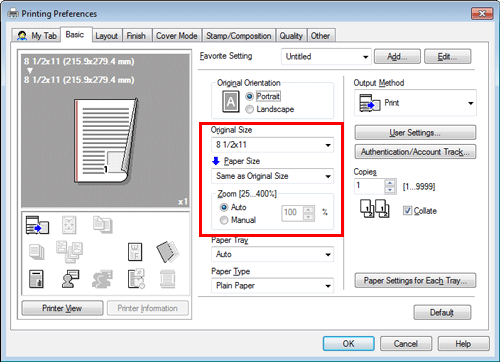Click the watermark page icon showing W and F
The image size is (500, 362).
tap(135, 252)
